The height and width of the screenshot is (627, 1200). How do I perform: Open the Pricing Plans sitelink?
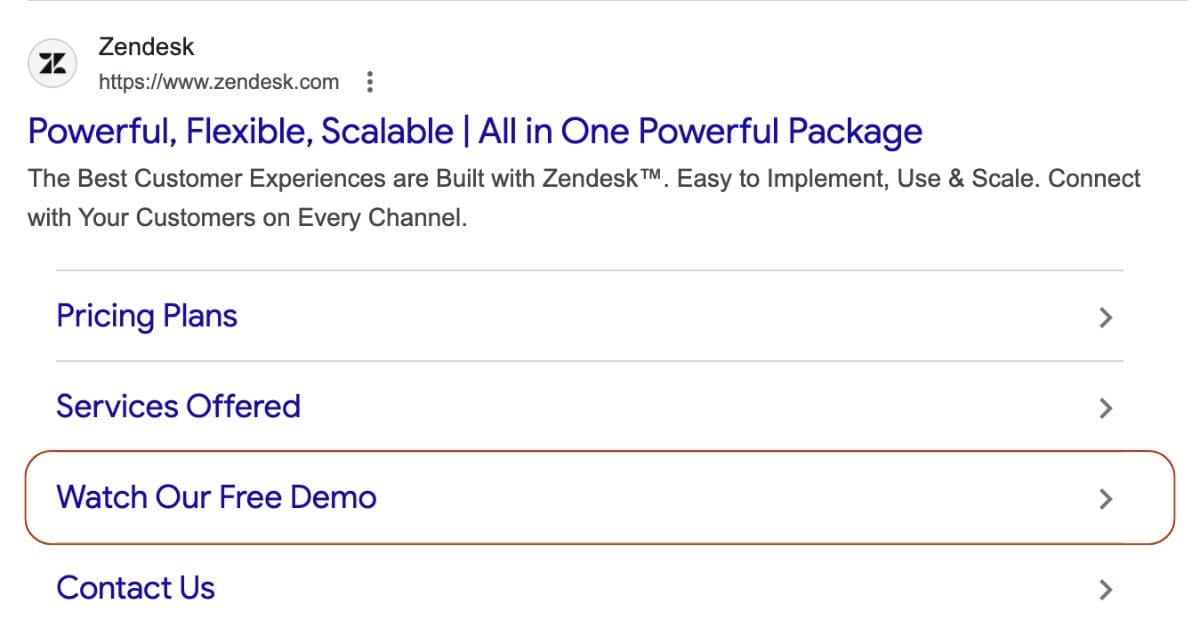click(147, 316)
